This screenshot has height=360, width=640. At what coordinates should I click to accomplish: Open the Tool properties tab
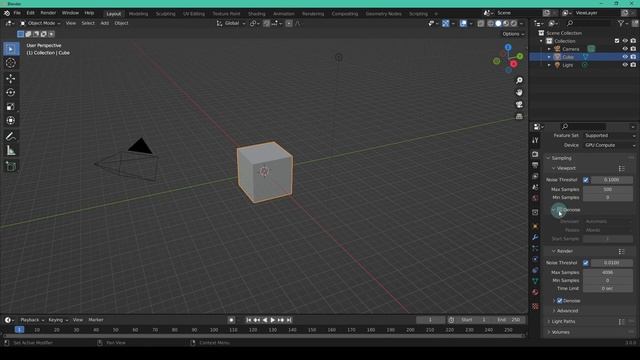pyautogui.click(x=535, y=140)
